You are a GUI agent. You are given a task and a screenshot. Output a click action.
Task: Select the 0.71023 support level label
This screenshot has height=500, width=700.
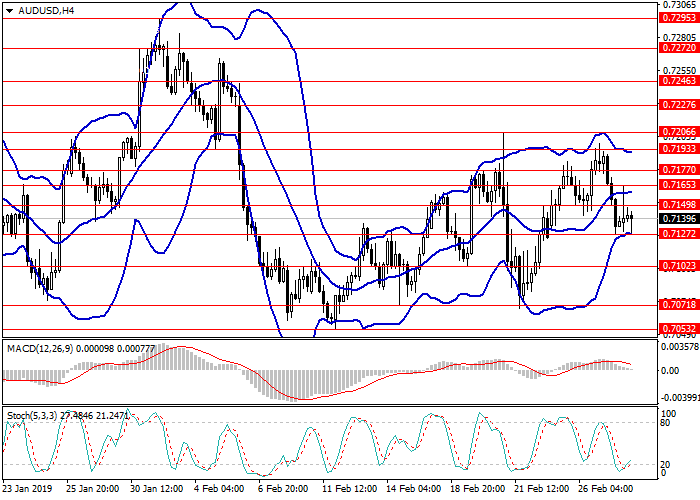pyautogui.click(x=676, y=266)
